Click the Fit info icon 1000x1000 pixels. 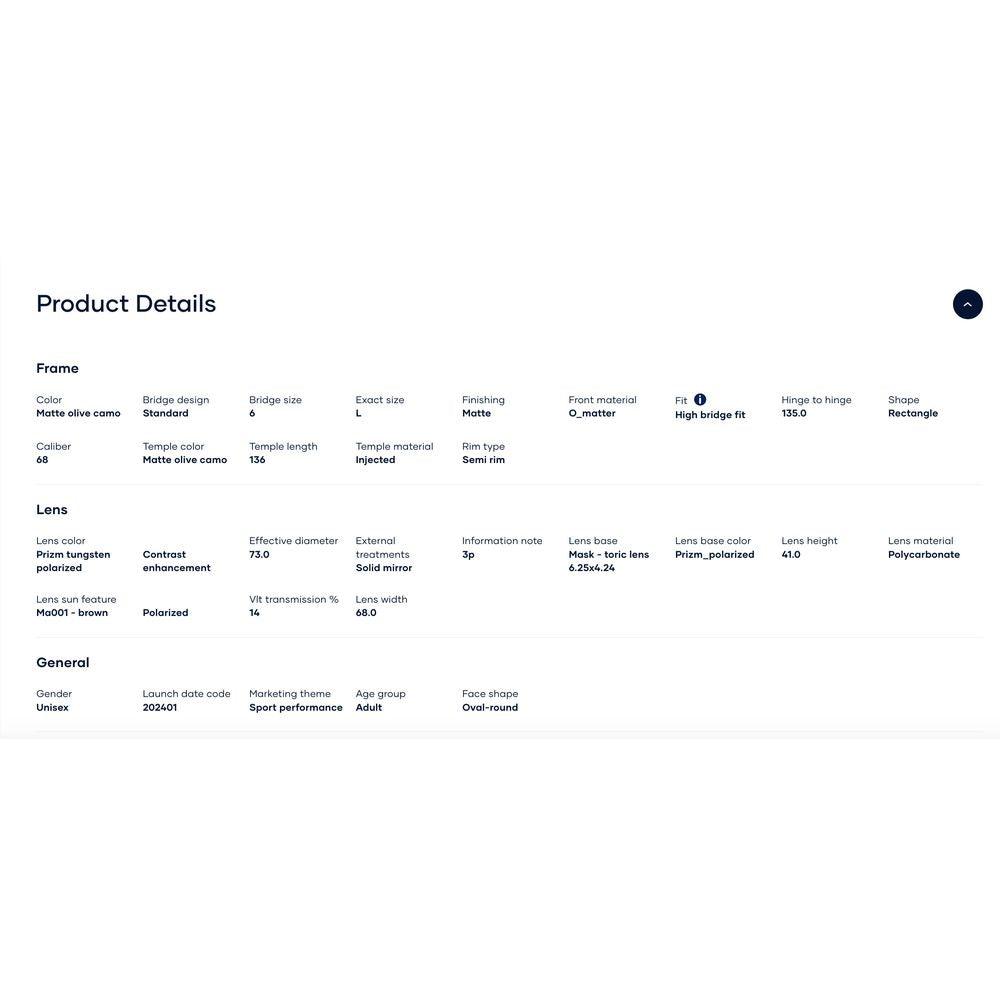700,400
